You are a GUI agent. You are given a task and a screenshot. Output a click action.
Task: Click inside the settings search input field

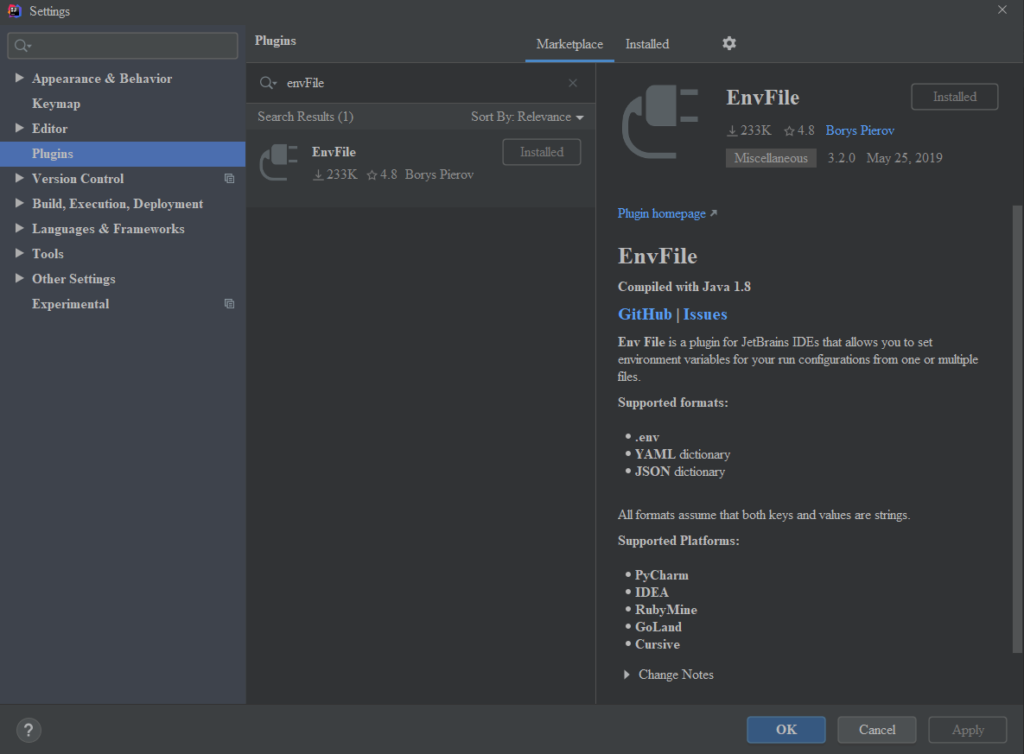(120, 45)
